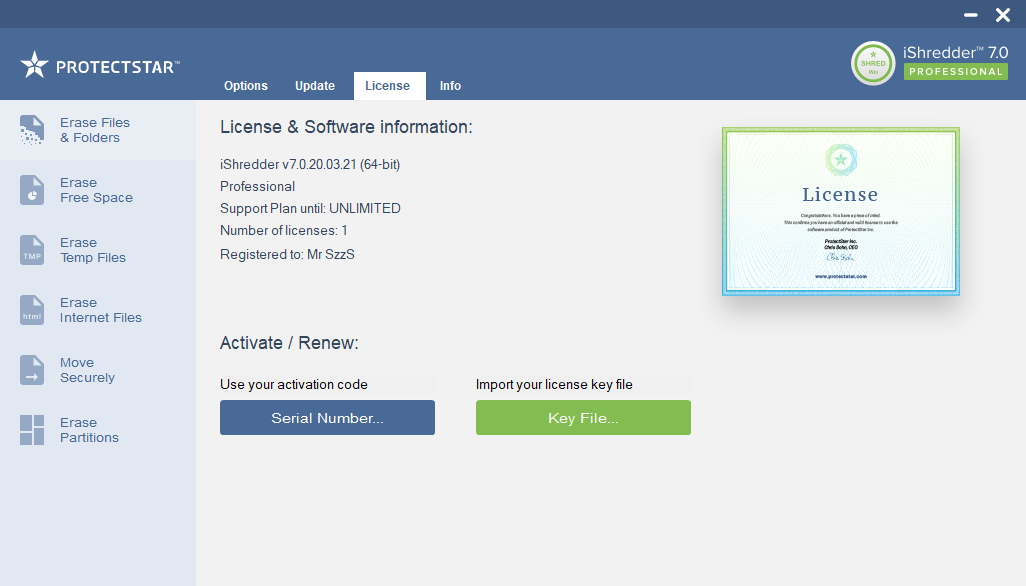1026x586 pixels.
Task: Click the License certificate thumbnail
Action: coord(841,211)
